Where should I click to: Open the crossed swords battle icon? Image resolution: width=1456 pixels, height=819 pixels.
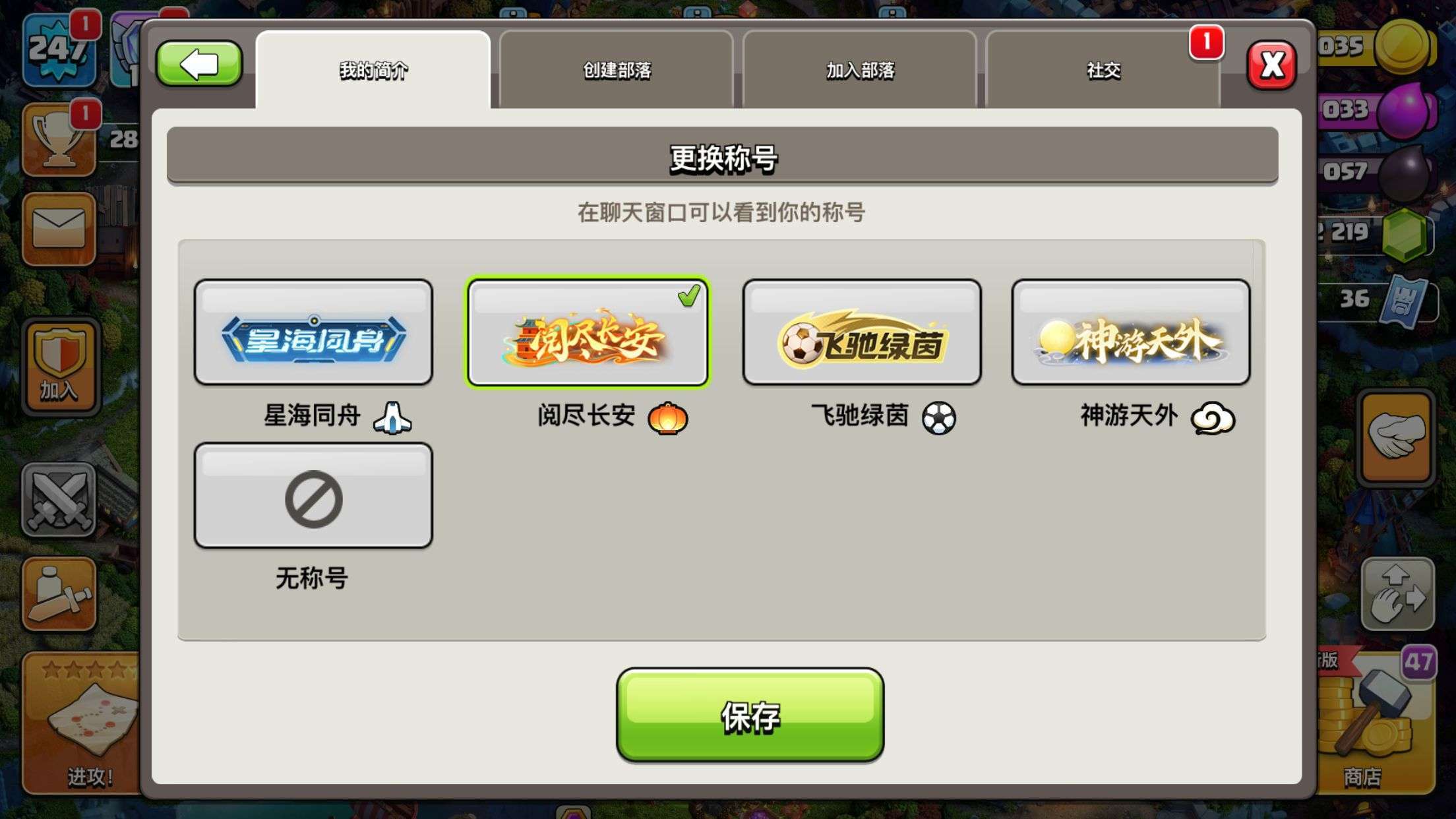pyautogui.click(x=59, y=499)
